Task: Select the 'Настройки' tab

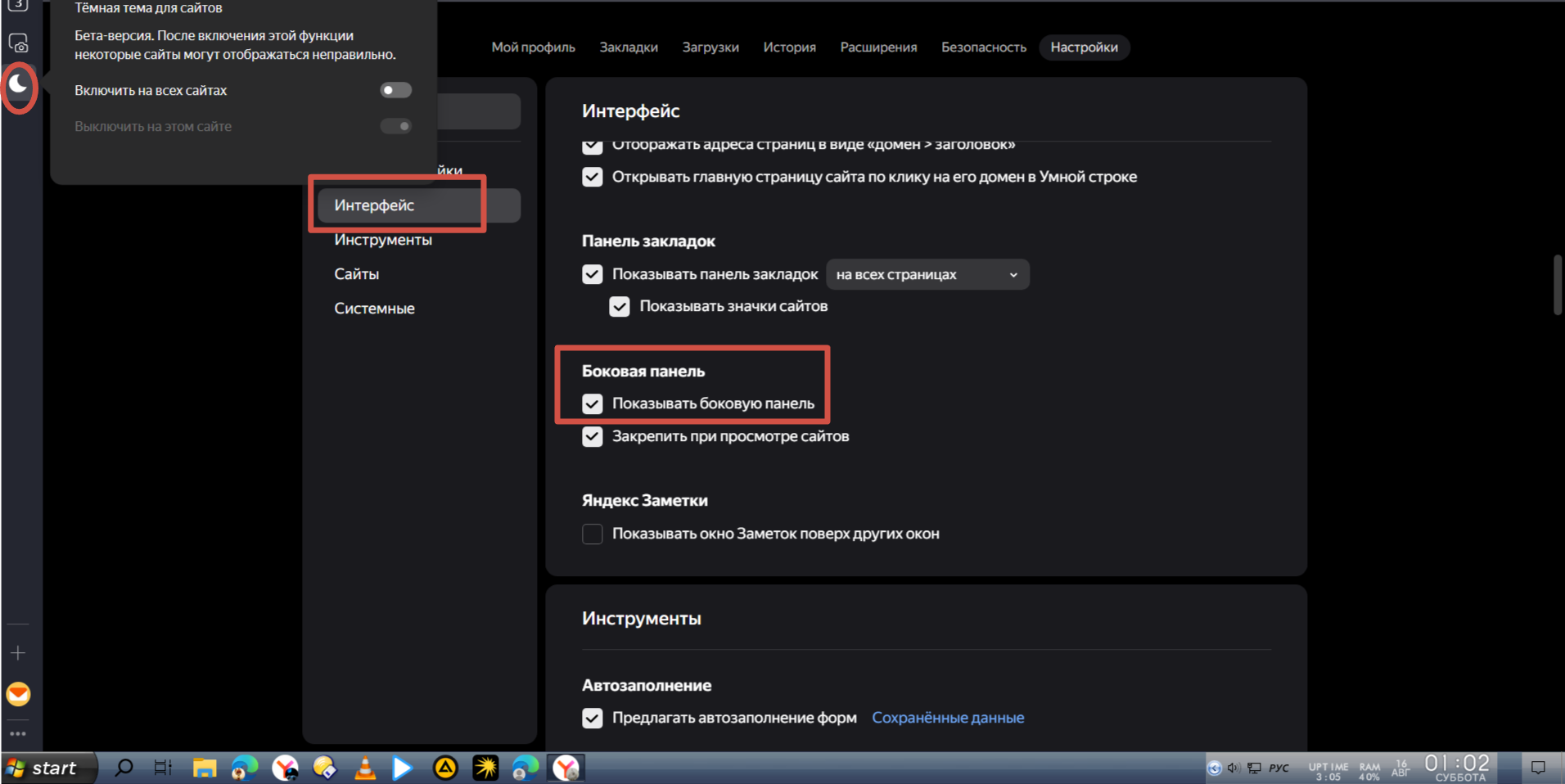Action: tap(1084, 47)
